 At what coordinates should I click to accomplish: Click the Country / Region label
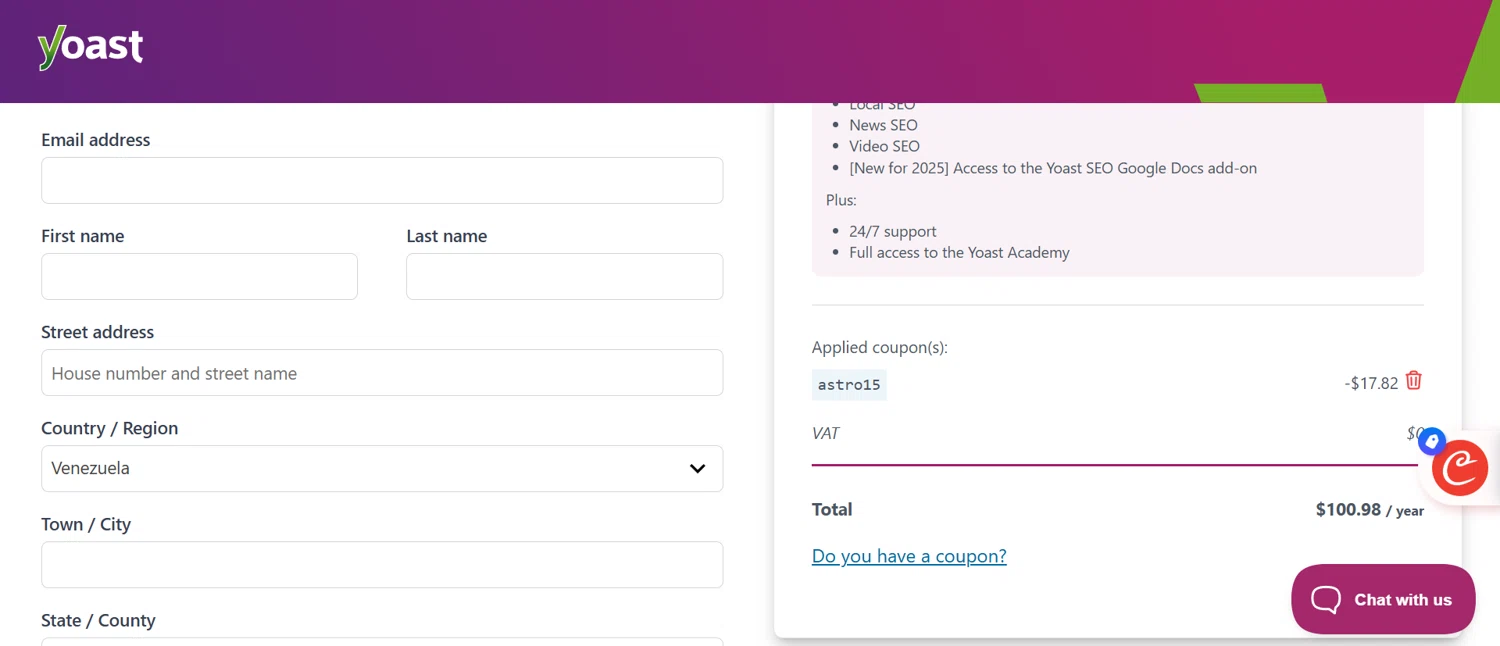110,428
